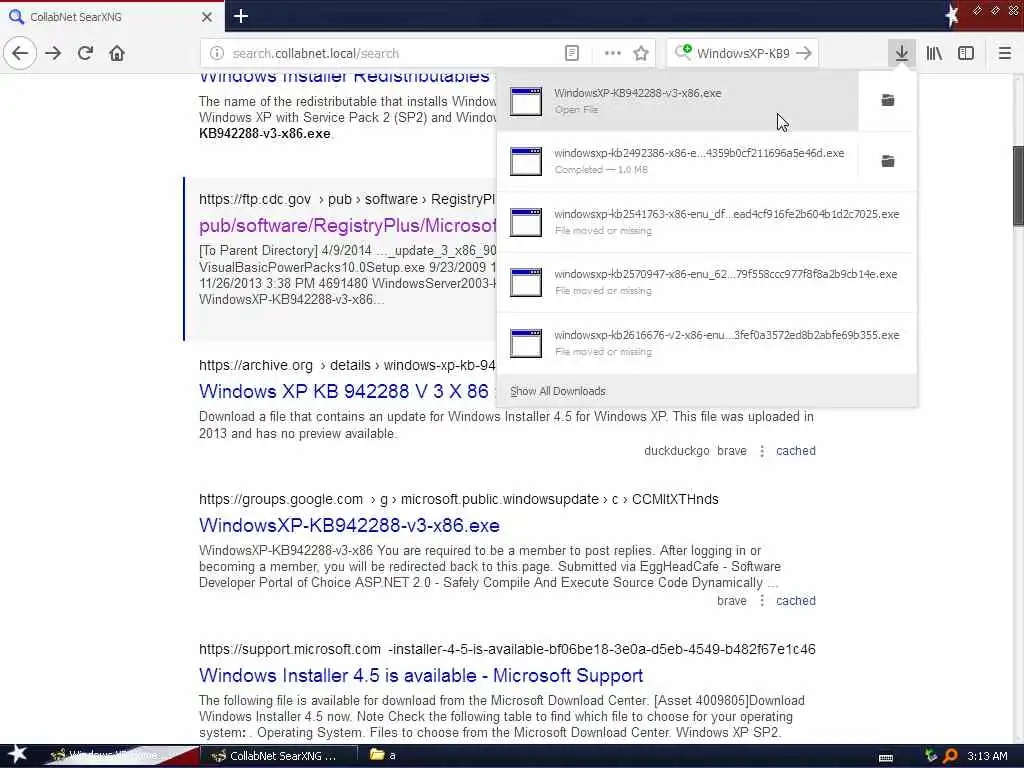This screenshot has width=1024, height=768.
Task: Open search engine icon in search box
Action: 682,52
